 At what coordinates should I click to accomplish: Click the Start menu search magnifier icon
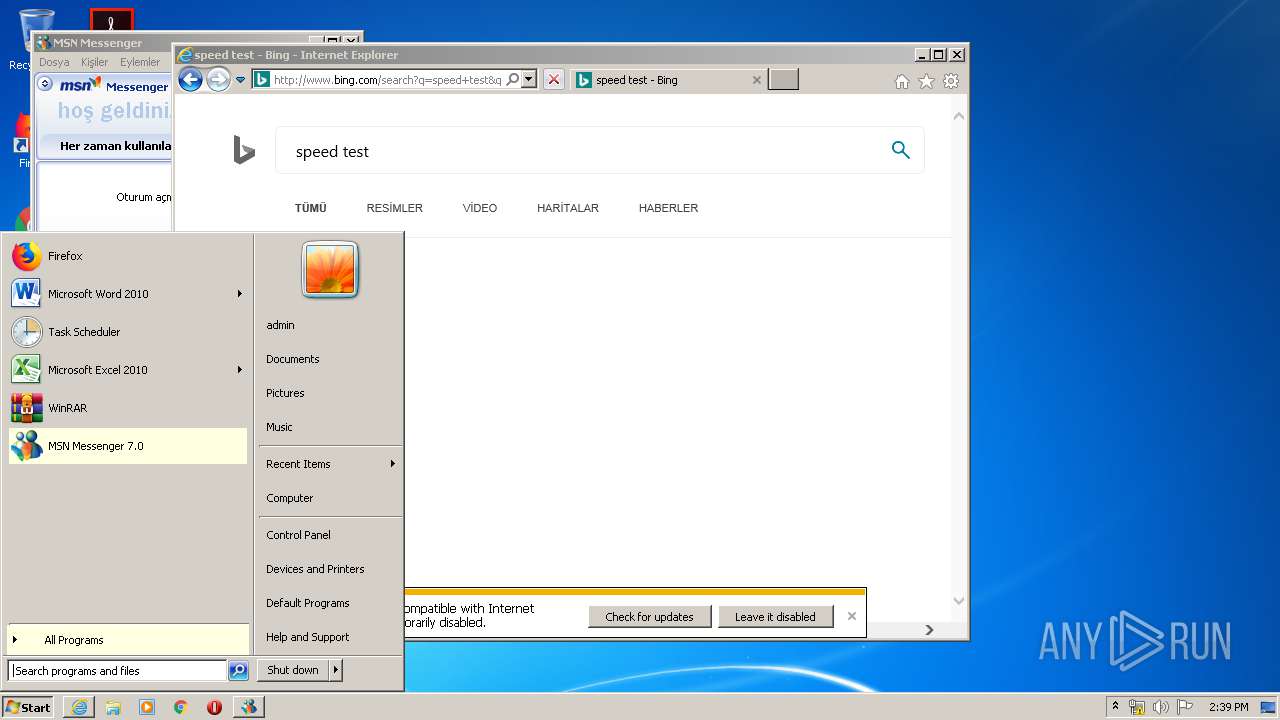[x=238, y=671]
